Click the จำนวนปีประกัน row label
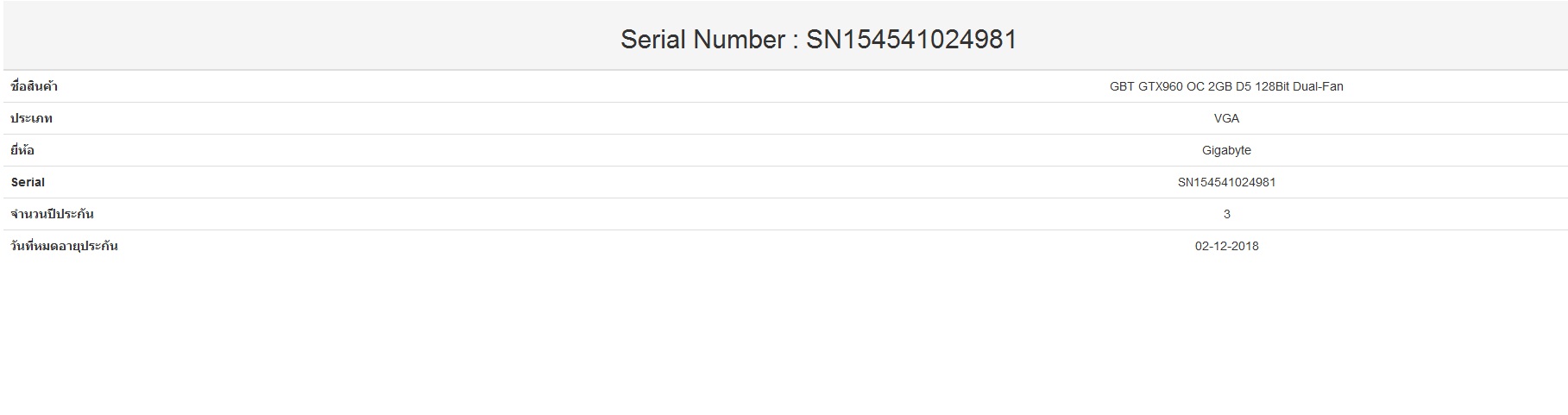The height and width of the screenshot is (415, 1568). (52, 214)
